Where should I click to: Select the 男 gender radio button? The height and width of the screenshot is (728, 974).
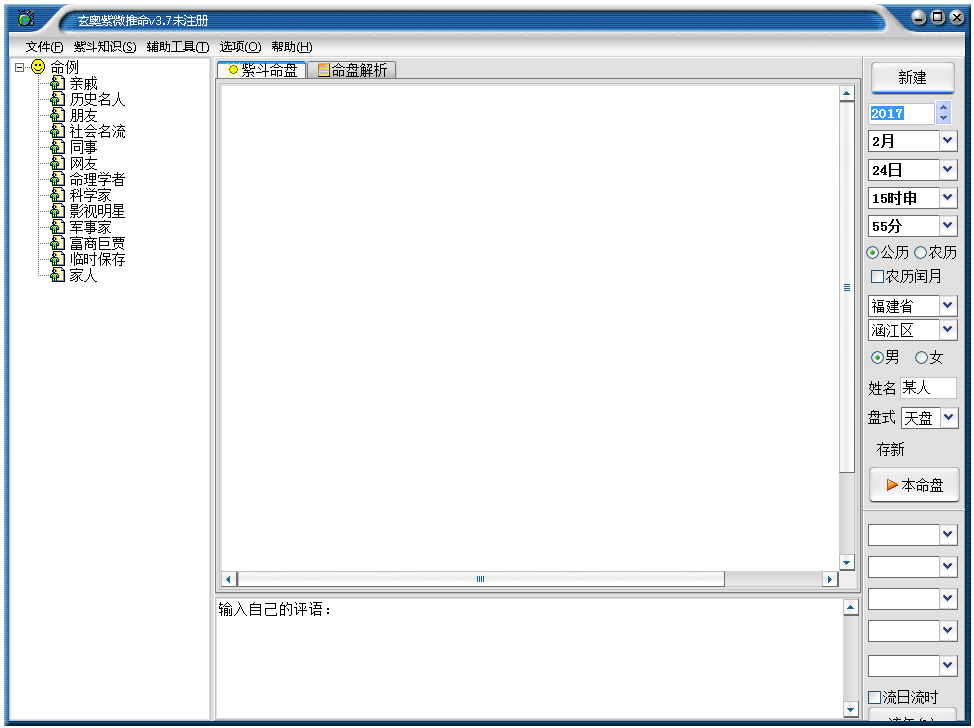(877, 358)
